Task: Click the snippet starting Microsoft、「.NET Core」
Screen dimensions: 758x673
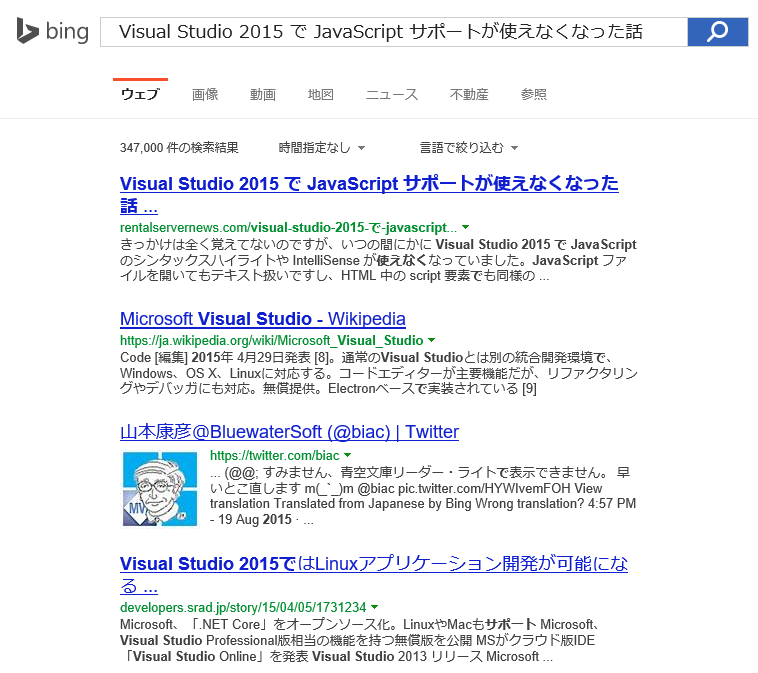Action: [x=360, y=640]
